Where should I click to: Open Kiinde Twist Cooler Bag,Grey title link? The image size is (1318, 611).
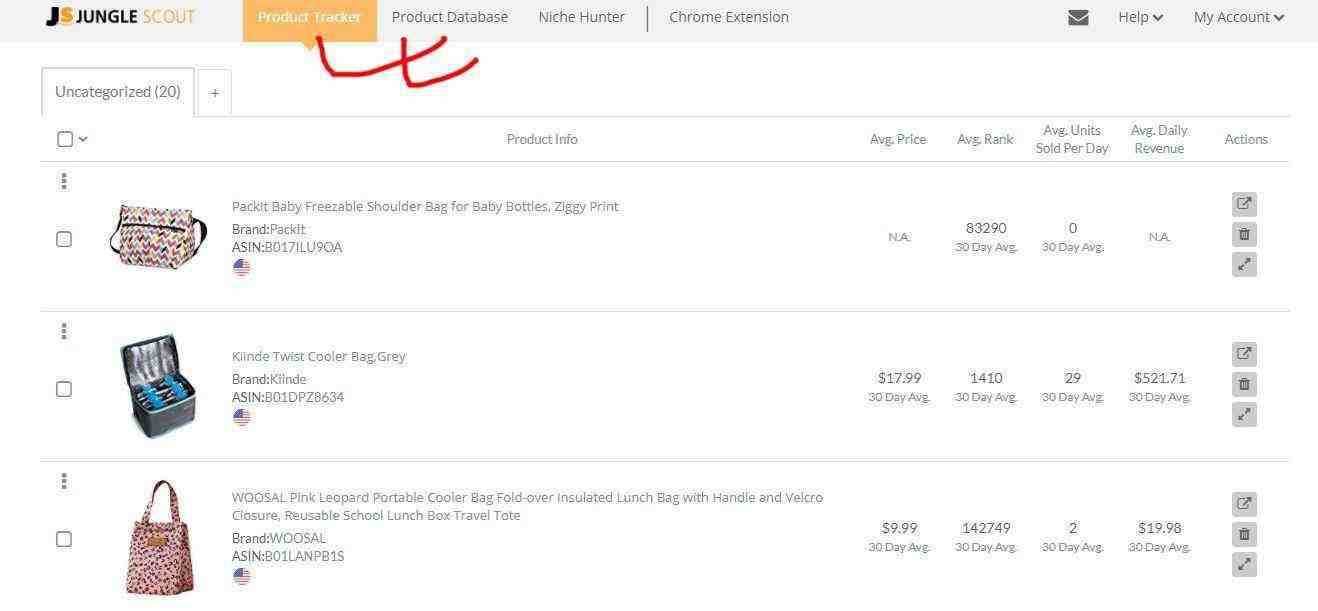319,356
